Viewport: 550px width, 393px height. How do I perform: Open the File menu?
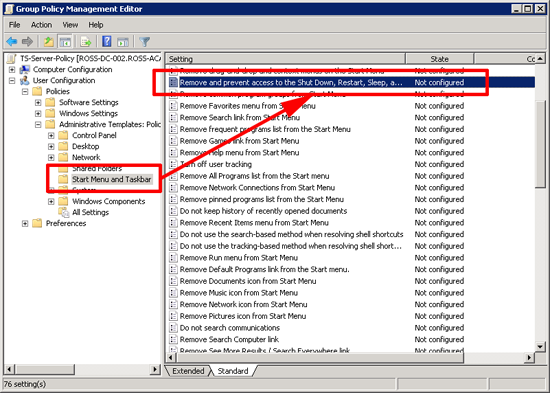pyautogui.click(x=14, y=25)
